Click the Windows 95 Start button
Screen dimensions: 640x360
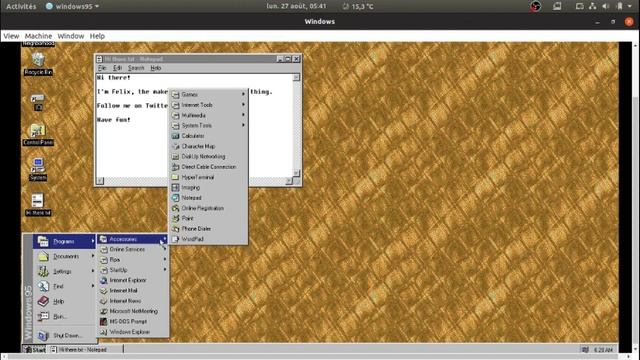point(35,349)
